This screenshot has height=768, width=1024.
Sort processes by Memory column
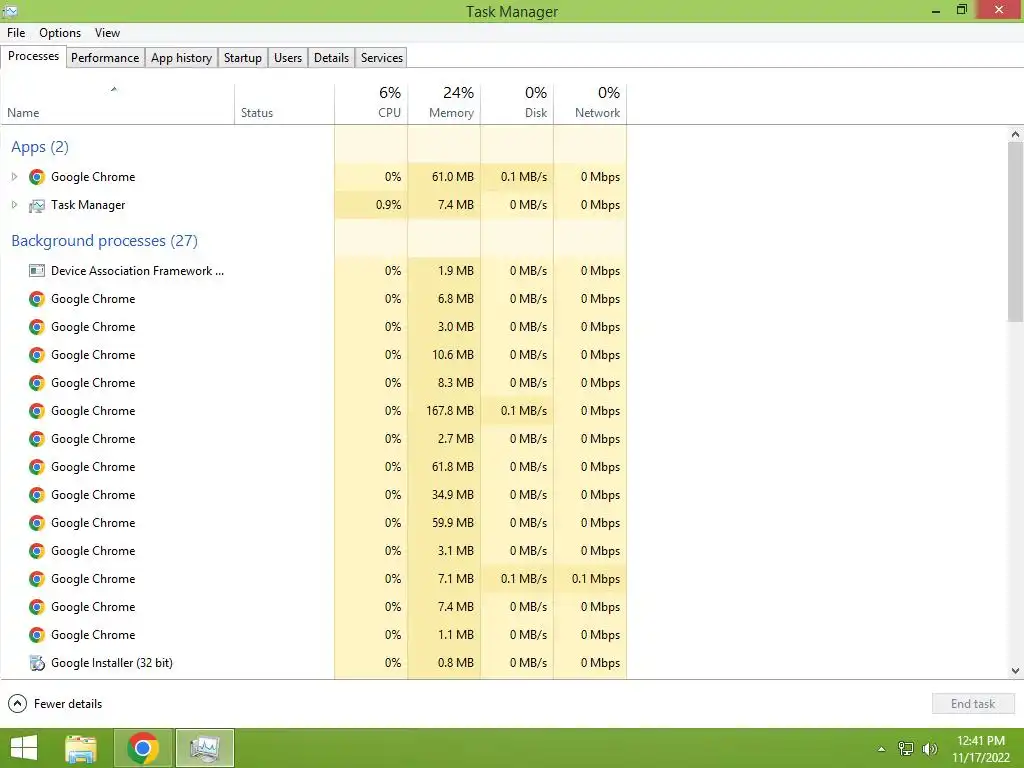click(444, 103)
